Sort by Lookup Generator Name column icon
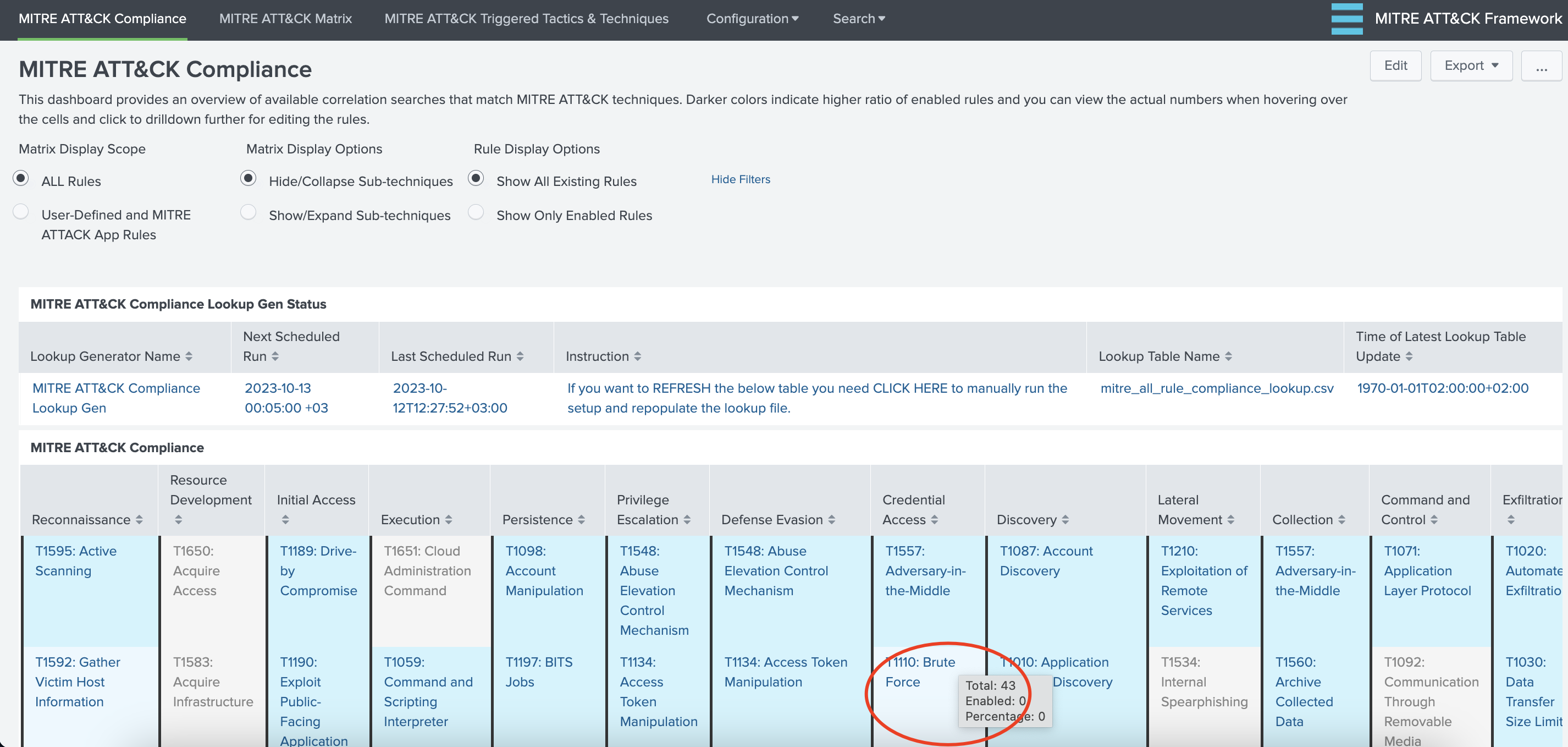The height and width of the screenshot is (747, 1568). coord(189,357)
